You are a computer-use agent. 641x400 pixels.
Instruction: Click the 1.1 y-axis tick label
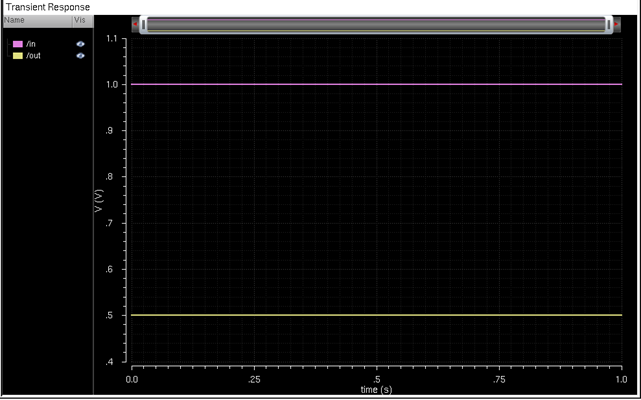112,38
